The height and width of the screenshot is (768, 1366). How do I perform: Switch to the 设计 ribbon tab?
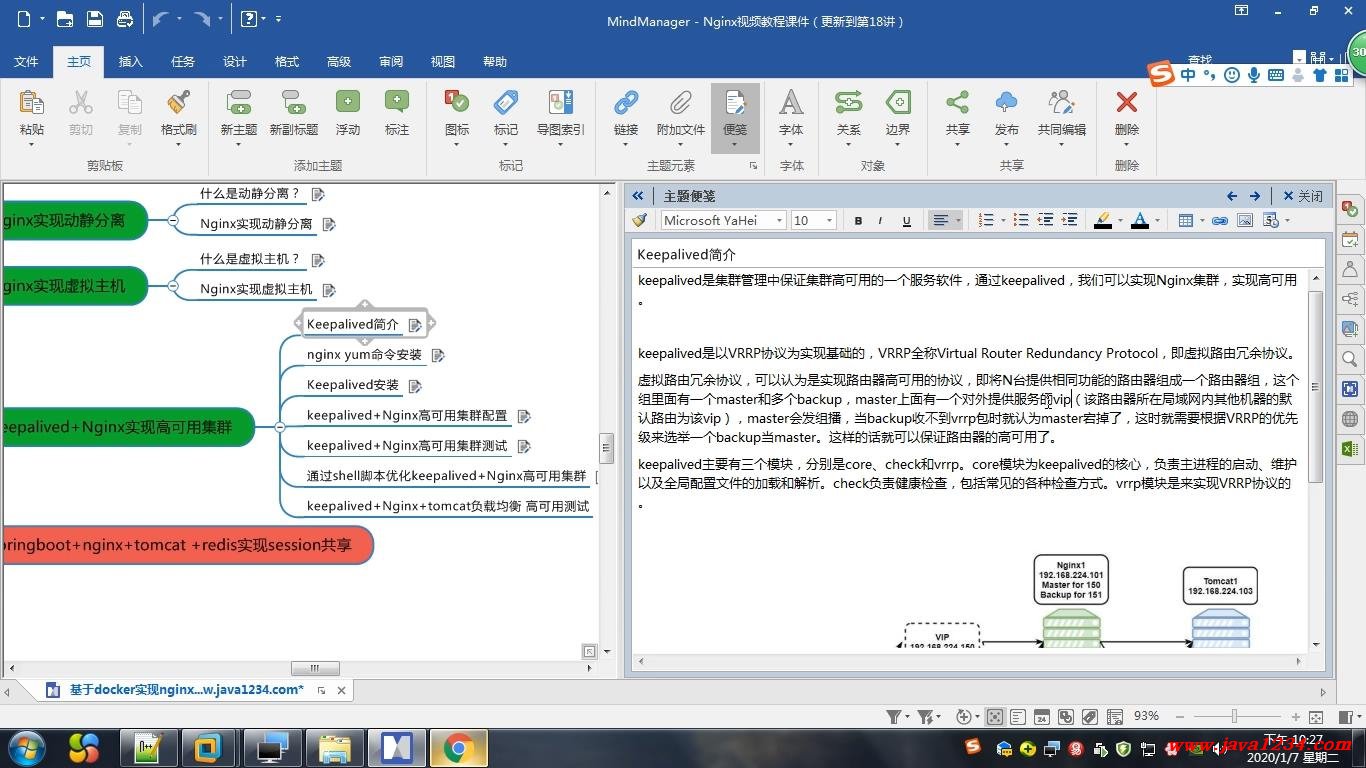(x=235, y=61)
